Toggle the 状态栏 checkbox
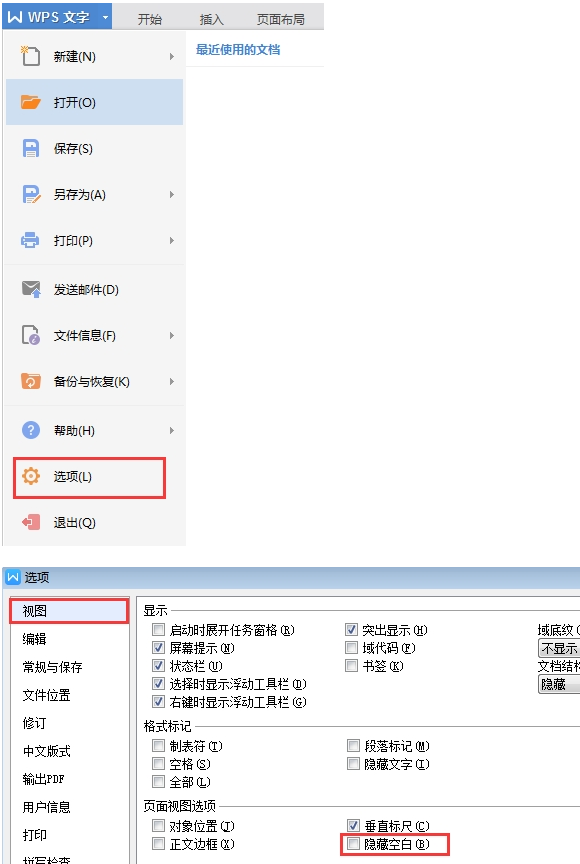The height and width of the screenshot is (864, 580). click(158, 666)
